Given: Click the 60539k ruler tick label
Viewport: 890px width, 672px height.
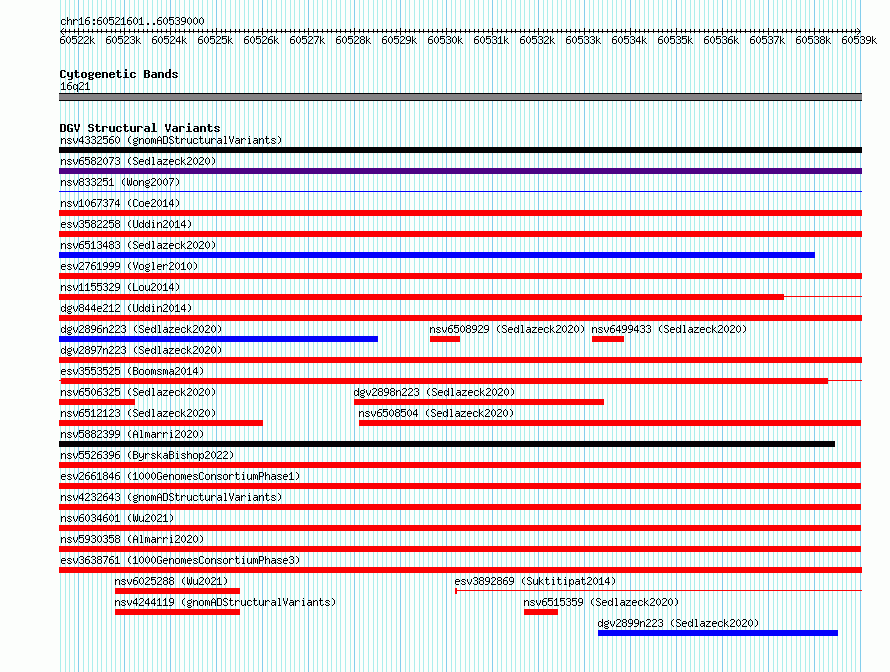Looking at the screenshot, I should coord(859,40).
